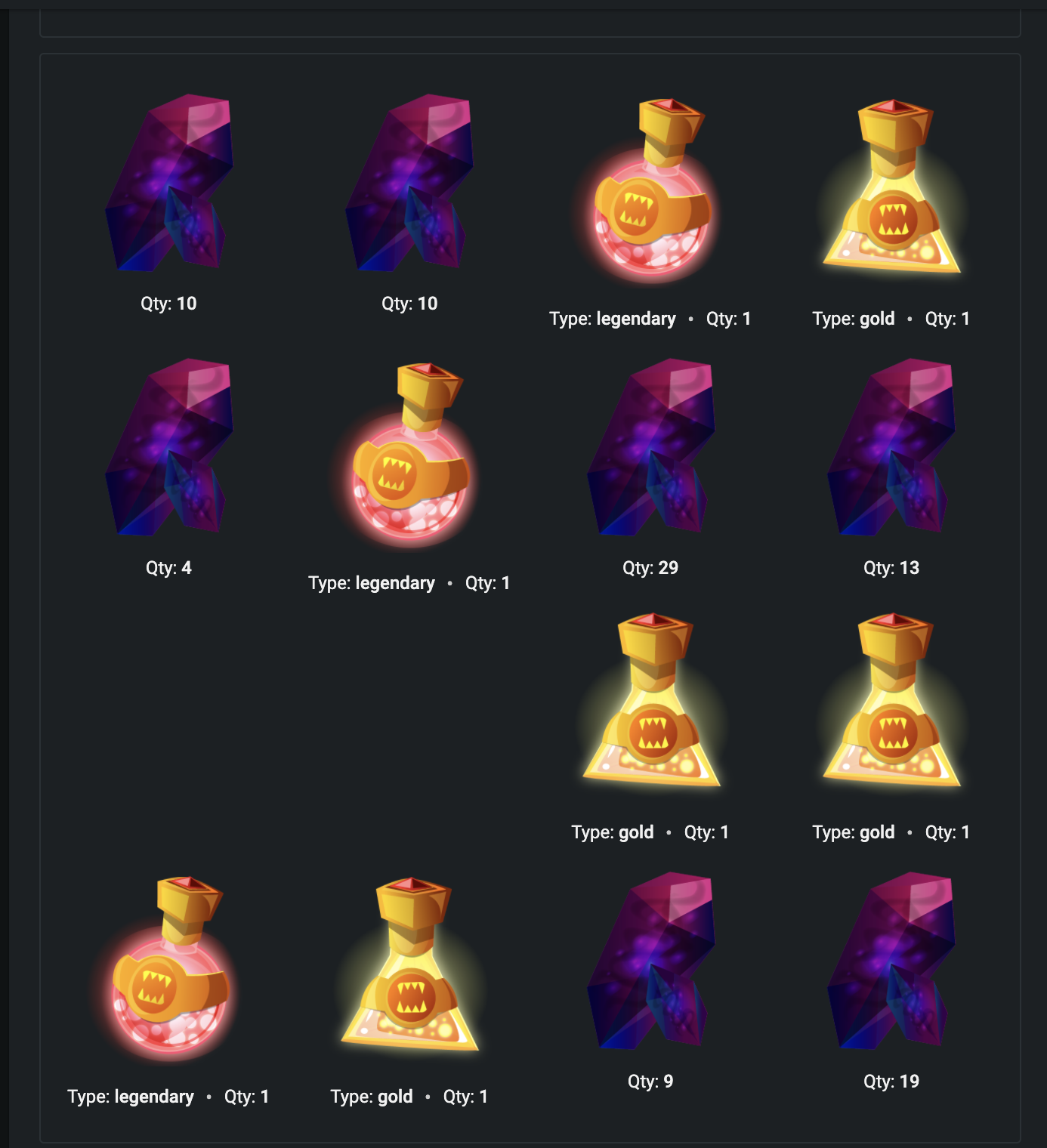Pick gold potion directly above Qty 9 crystal
This screenshot has width=1047, height=1148.
pyautogui.click(x=650, y=700)
